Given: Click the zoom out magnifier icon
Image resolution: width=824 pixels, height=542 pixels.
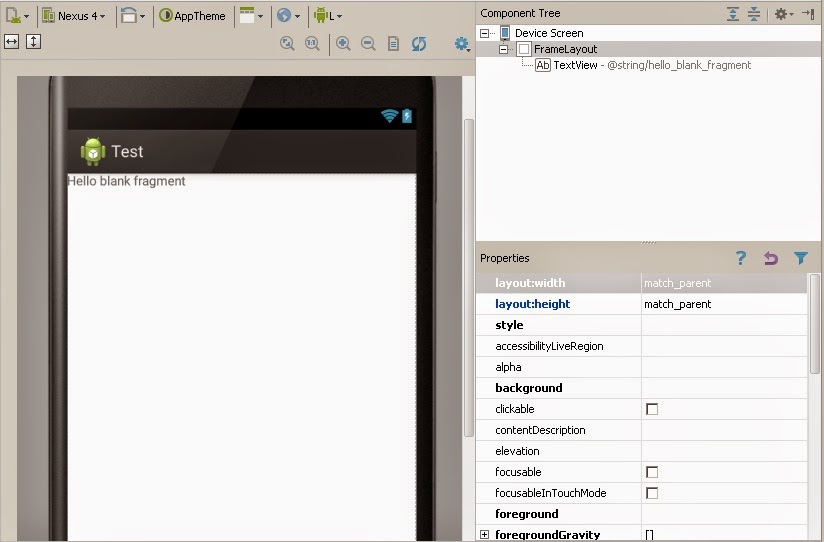Looking at the screenshot, I should click(368, 44).
